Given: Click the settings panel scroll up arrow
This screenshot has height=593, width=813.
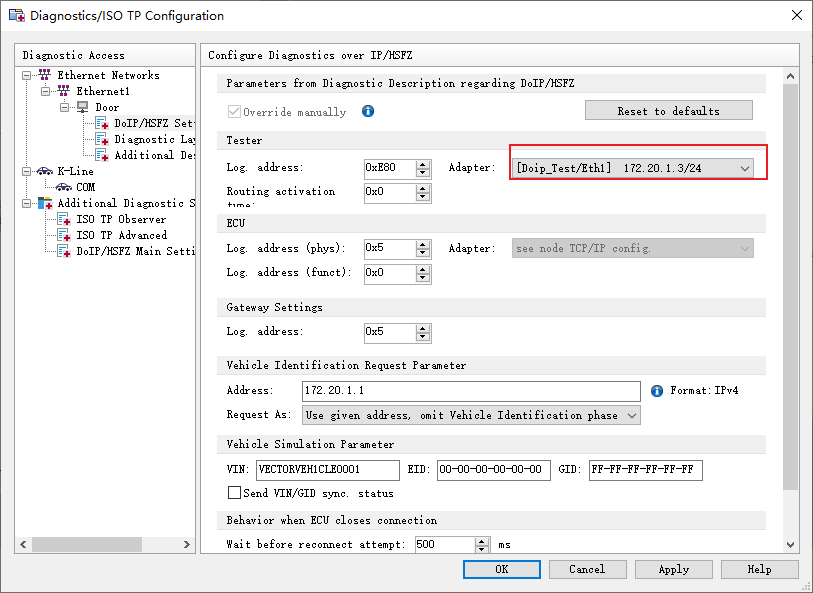Looking at the screenshot, I should 790,76.
